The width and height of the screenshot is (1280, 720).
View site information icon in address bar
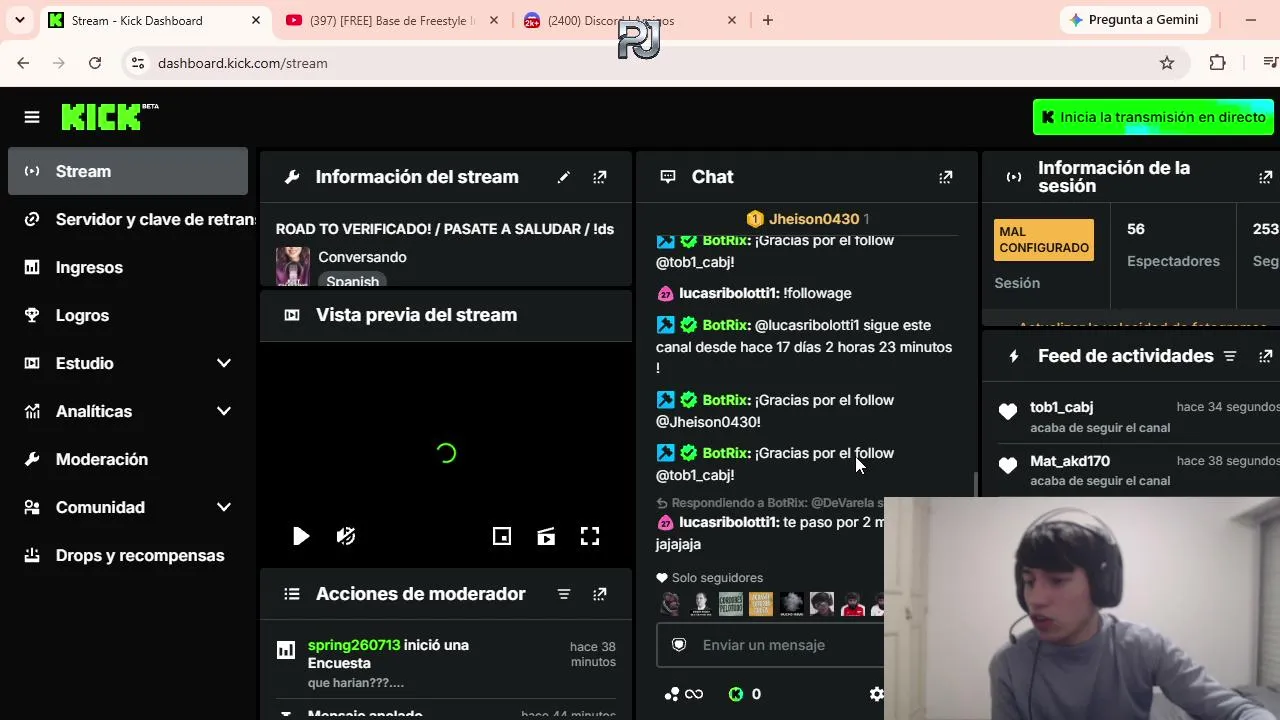(137, 63)
